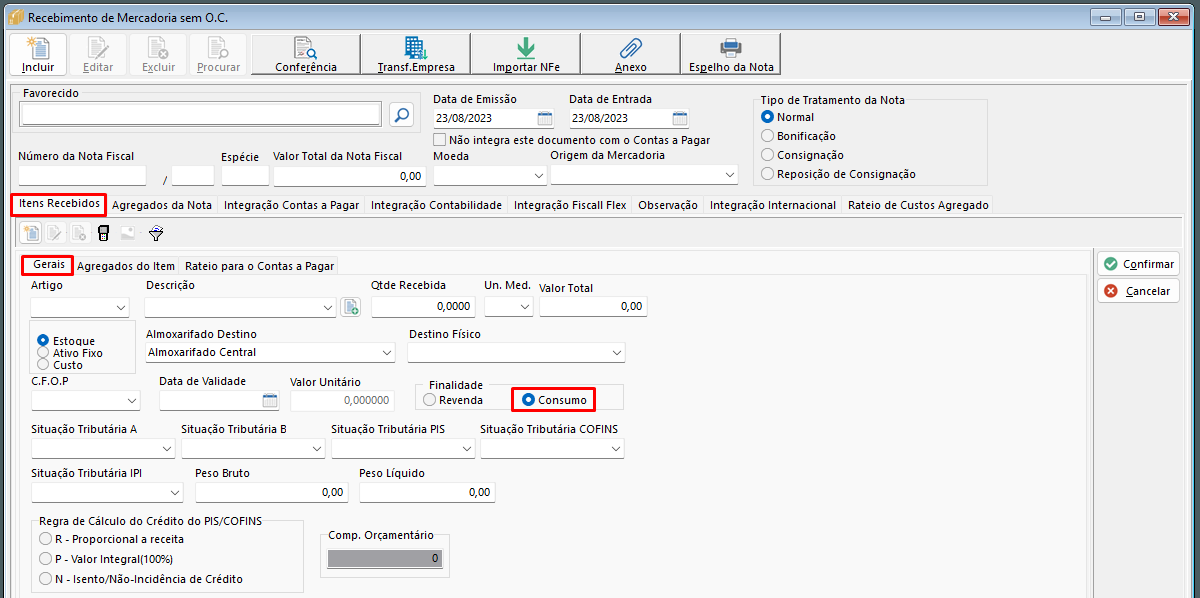Click the Cancelar button

click(x=1138, y=291)
